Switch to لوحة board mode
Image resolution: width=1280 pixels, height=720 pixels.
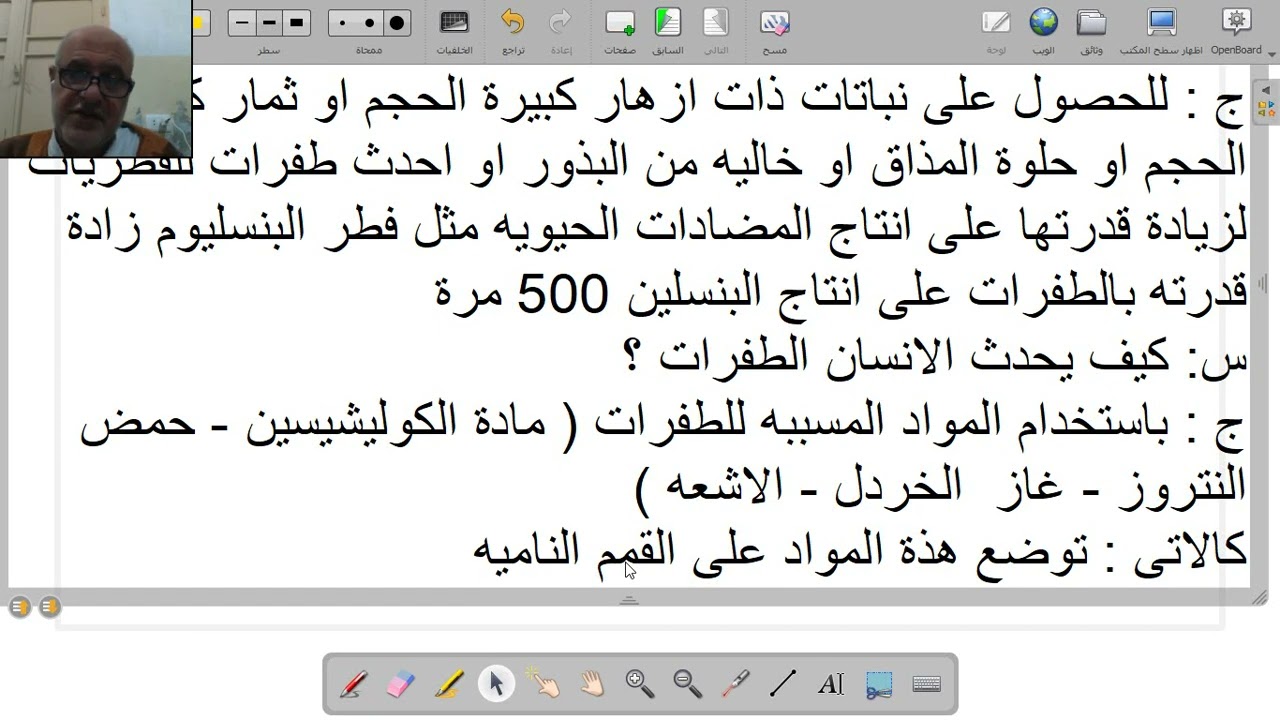pos(996,30)
